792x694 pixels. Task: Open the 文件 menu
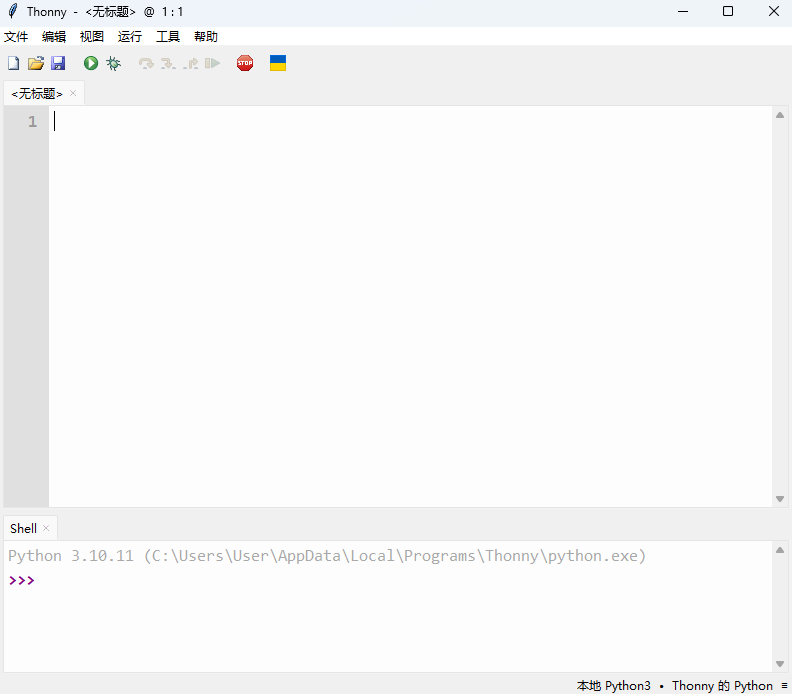tap(16, 36)
